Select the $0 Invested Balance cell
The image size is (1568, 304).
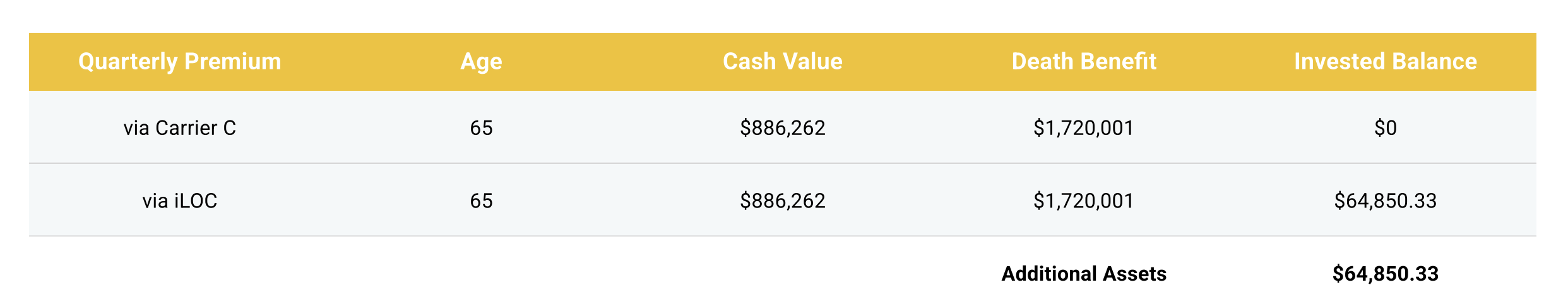pos(1385,128)
